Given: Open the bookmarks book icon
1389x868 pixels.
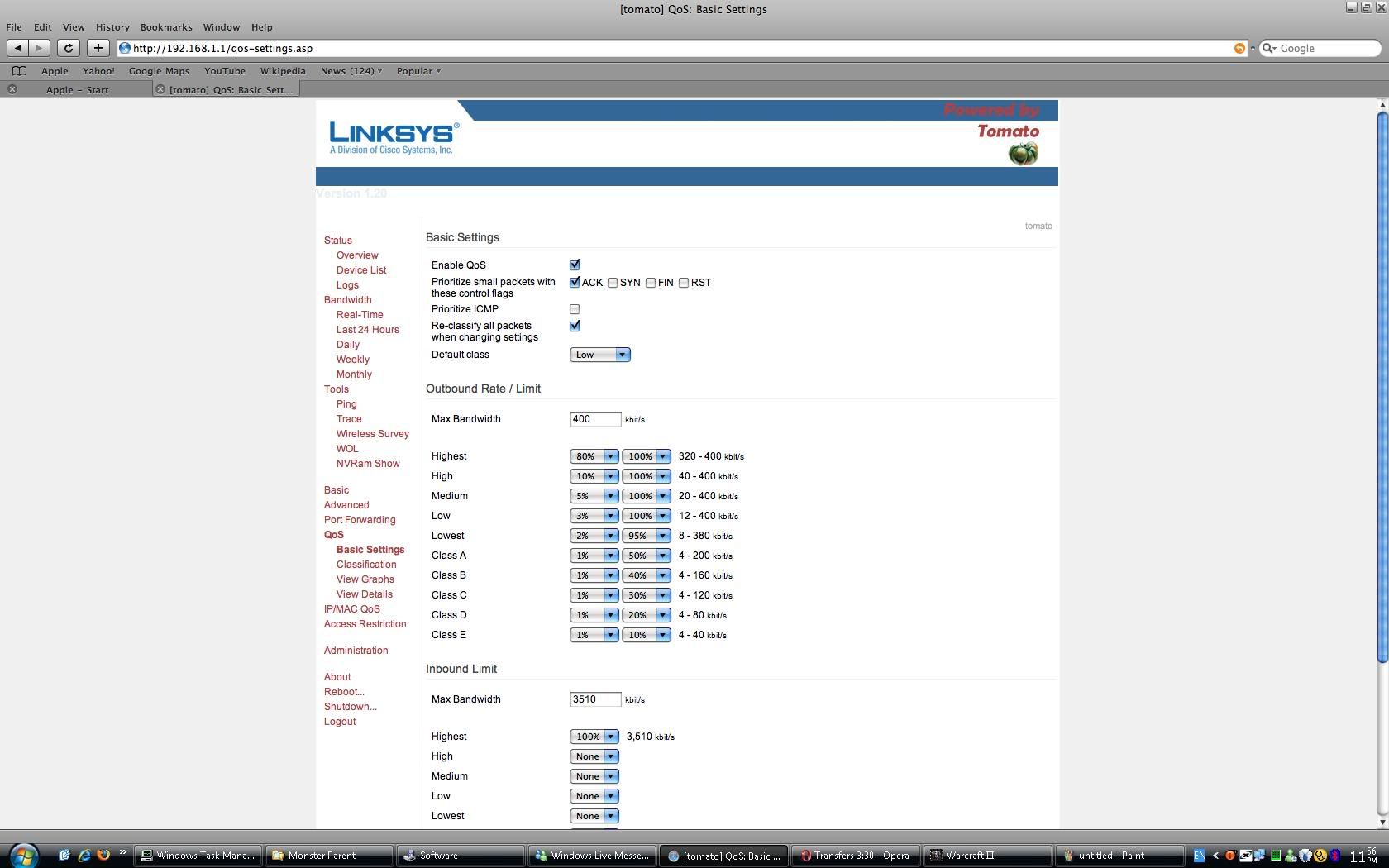Looking at the screenshot, I should (x=19, y=71).
